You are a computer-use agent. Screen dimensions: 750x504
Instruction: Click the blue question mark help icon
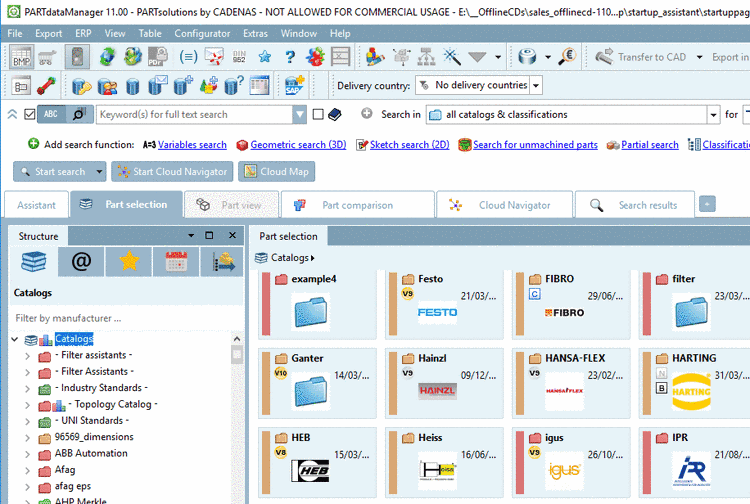pos(290,57)
